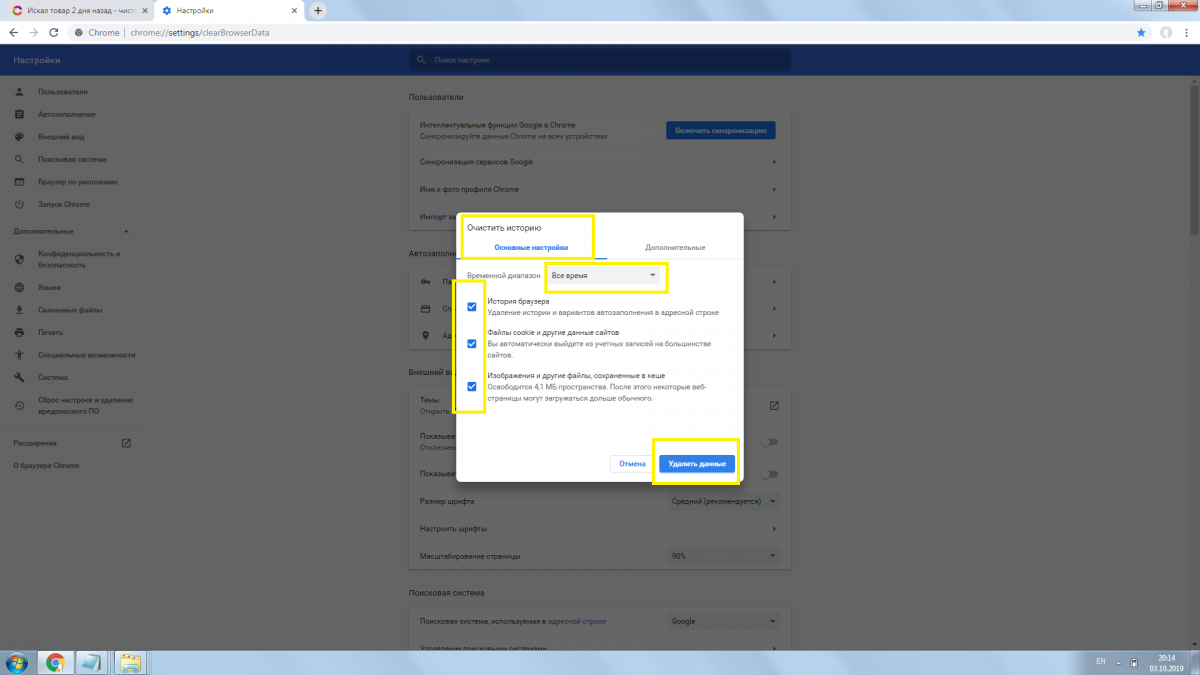Open the Временной диапазон dropdown Все время
The width and height of the screenshot is (1200, 675).
(605, 274)
